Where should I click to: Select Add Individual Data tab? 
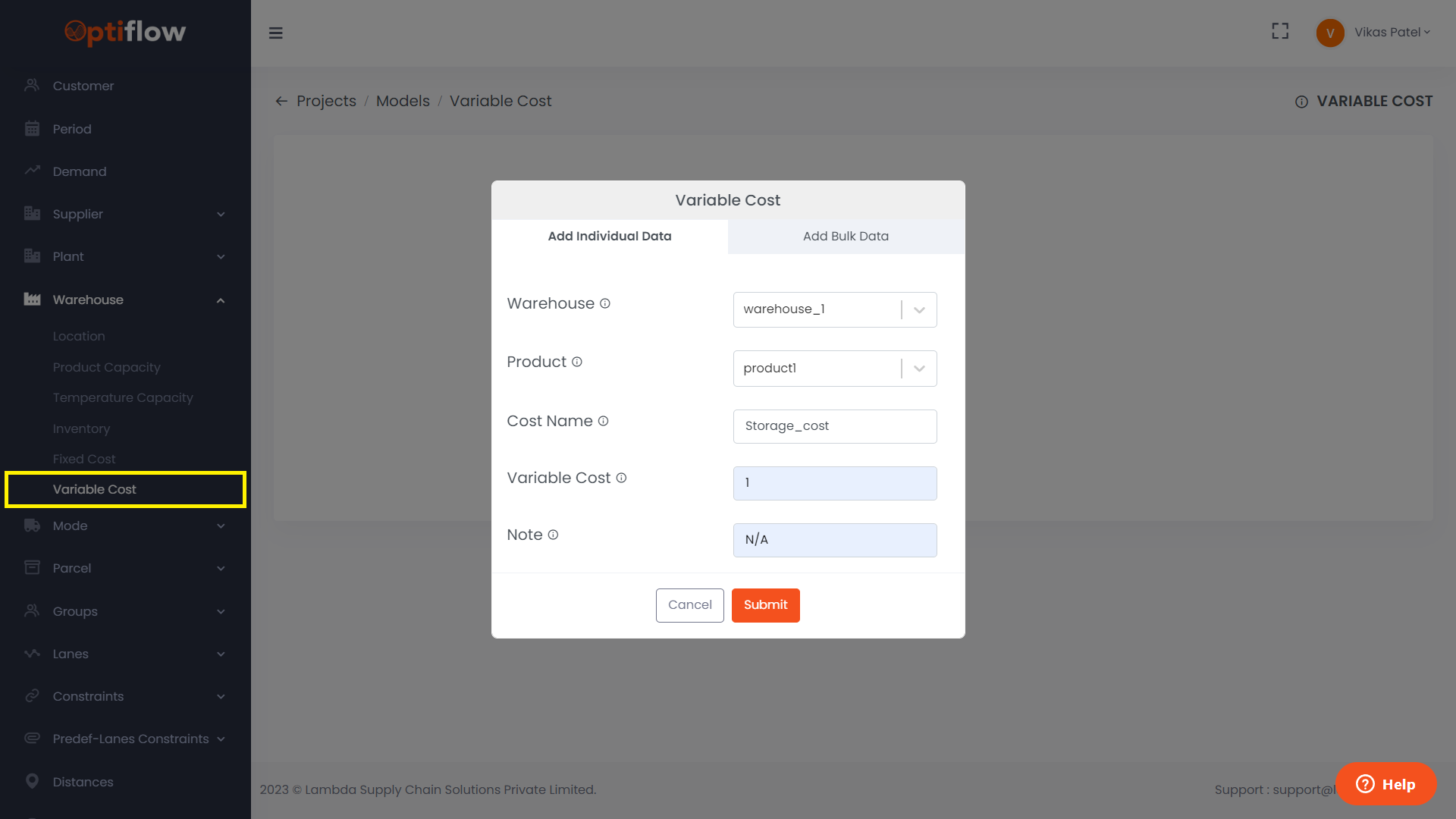pyautogui.click(x=610, y=236)
